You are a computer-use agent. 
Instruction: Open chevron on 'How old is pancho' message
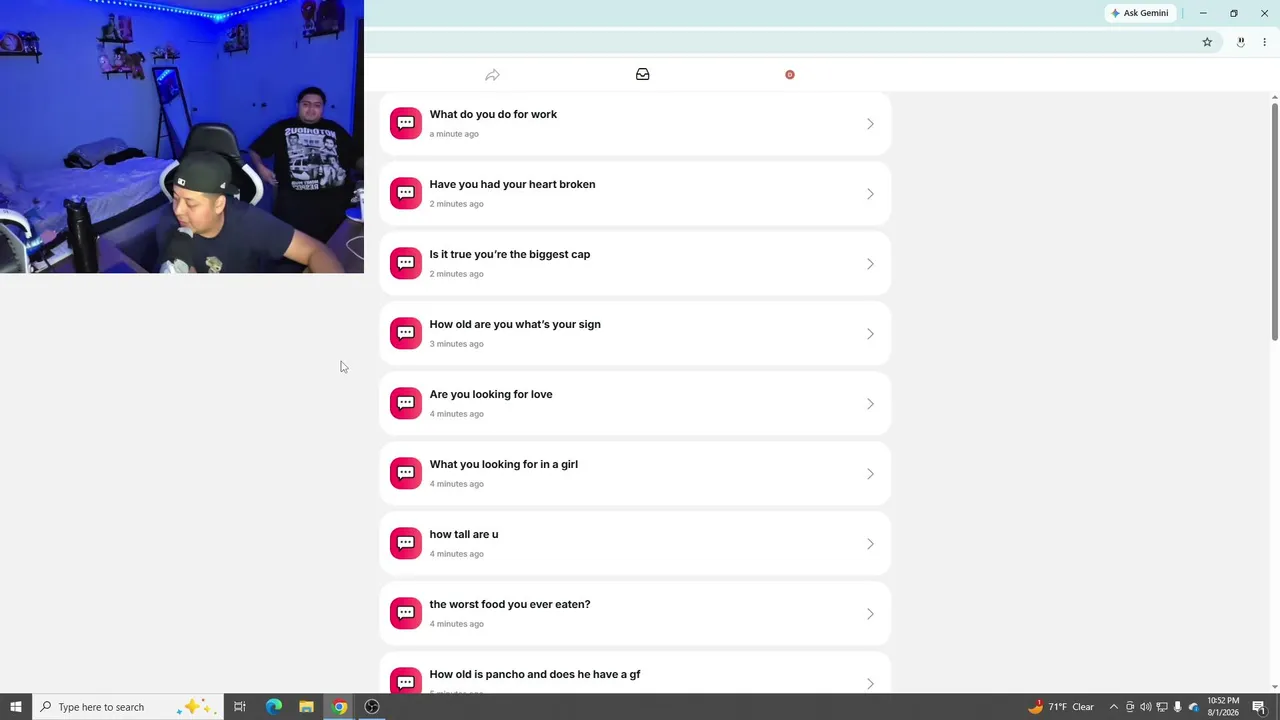[870, 683]
